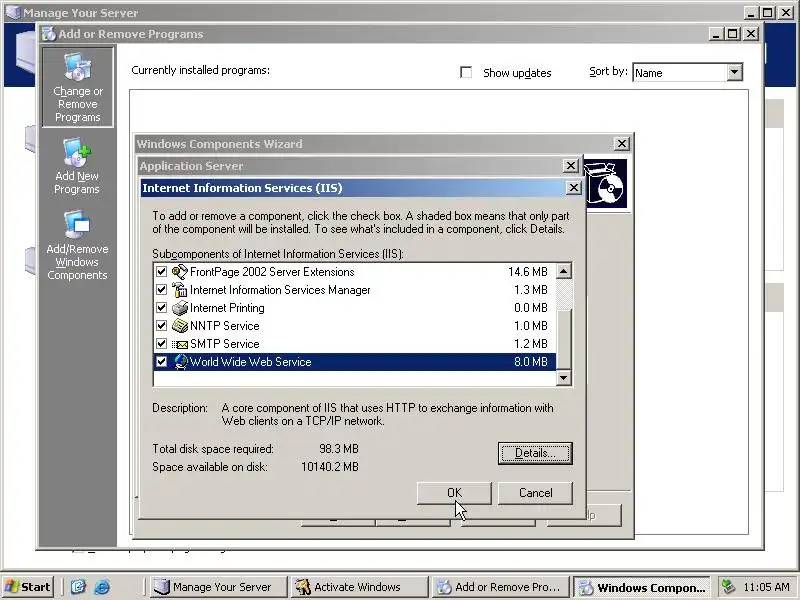Click the World Wide Web Service globe icon

click(180, 362)
